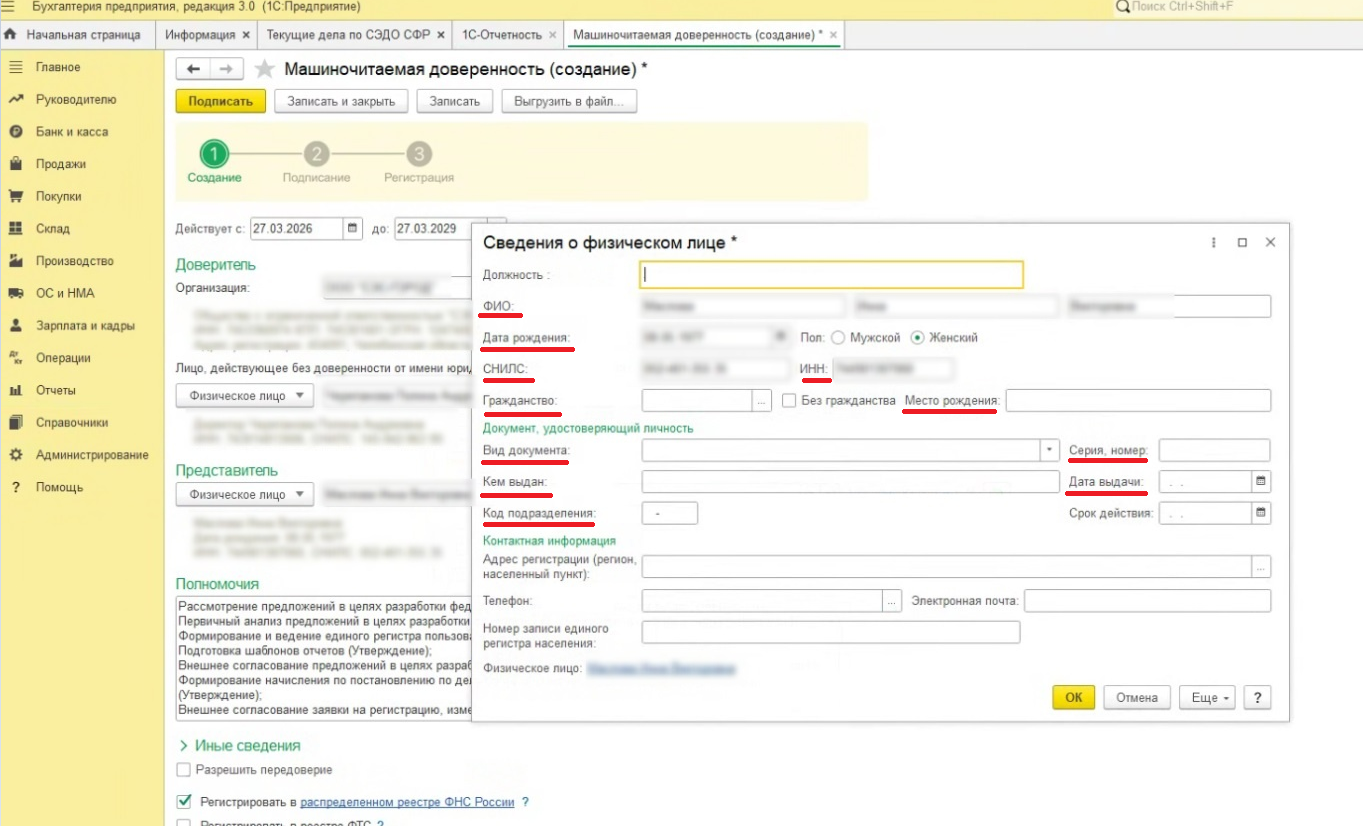This screenshot has width=1363, height=826.
Task: Open calendar for Действует с date
Action: point(352,228)
